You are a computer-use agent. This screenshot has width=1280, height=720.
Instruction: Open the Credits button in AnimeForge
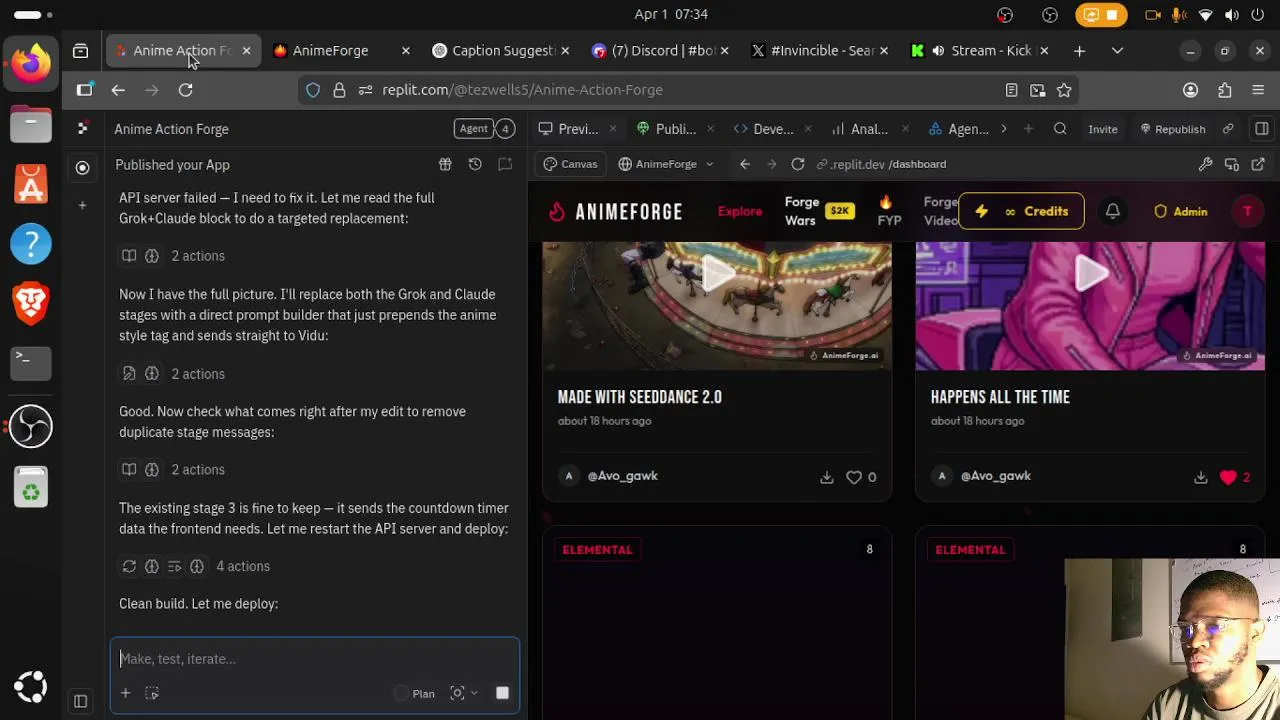coord(1021,211)
